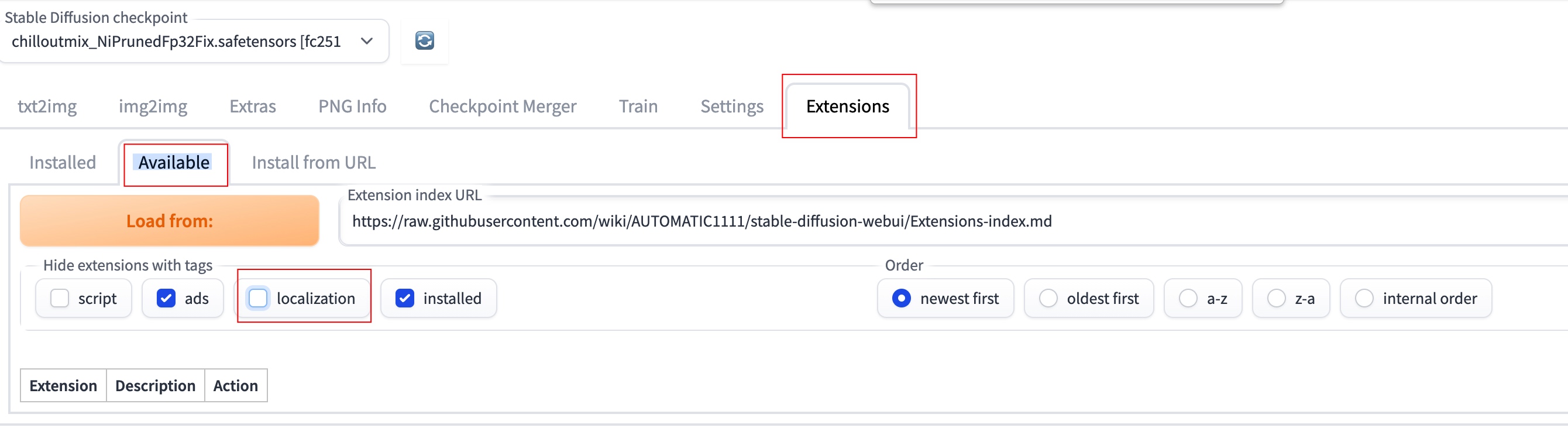Enable the script tag checkbox
The image size is (1568, 431).
pos(60,299)
